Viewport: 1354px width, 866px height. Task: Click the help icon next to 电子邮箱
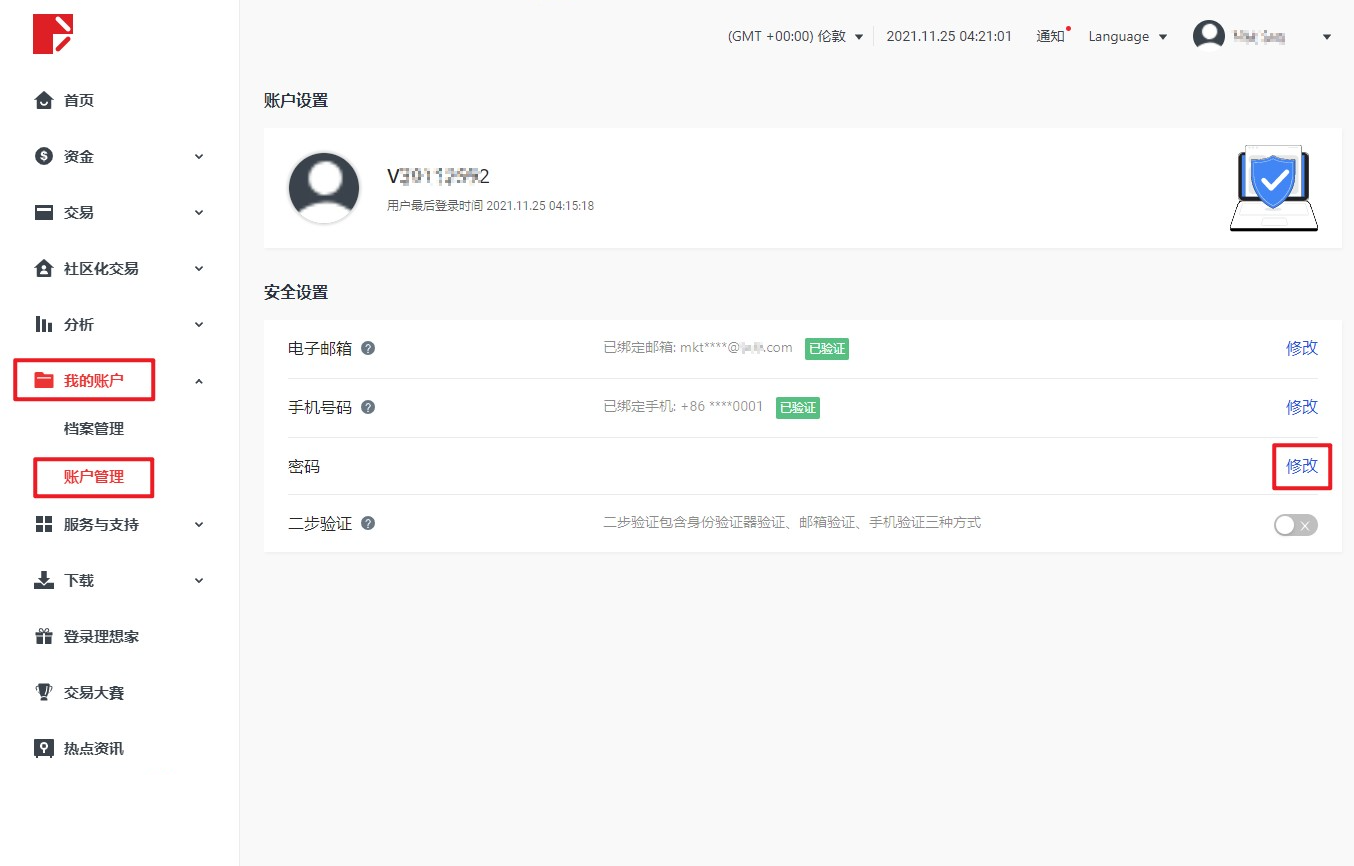coord(368,349)
